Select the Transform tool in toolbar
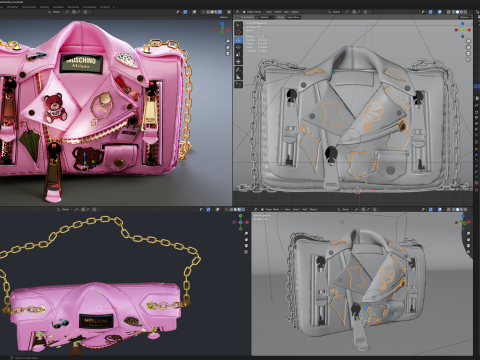 tap(238, 62)
